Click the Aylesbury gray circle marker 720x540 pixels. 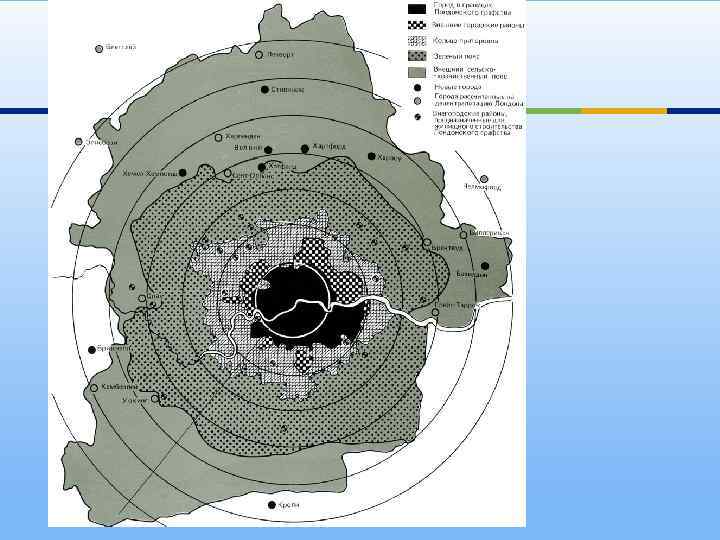(79, 142)
